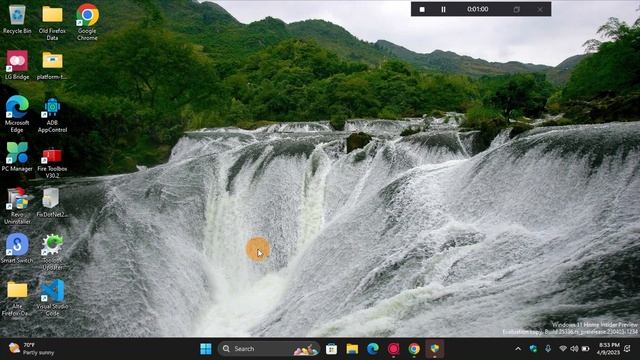
Task: Pause the screen recording
Action: point(443,9)
